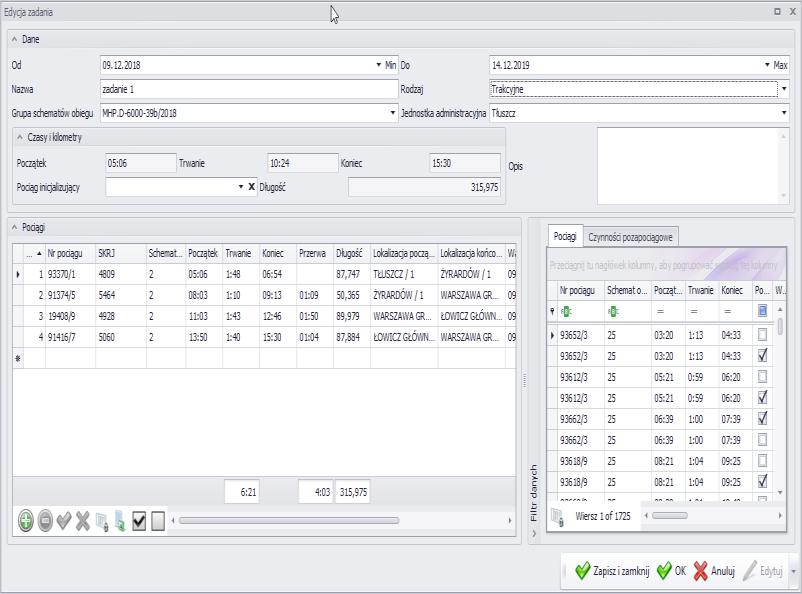Viewport: 802px width, 594px height.
Task: Click the red X Anuluj icon
Action: click(x=701, y=570)
